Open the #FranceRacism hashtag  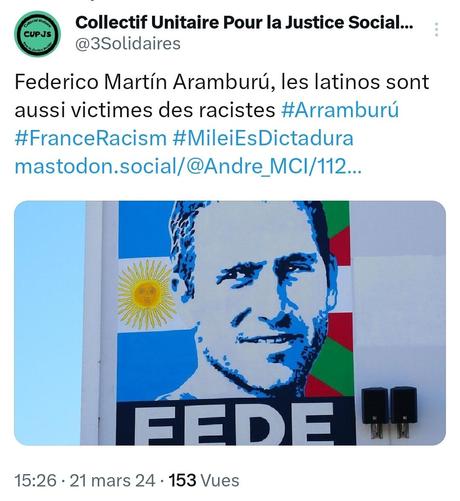tap(91, 138)
